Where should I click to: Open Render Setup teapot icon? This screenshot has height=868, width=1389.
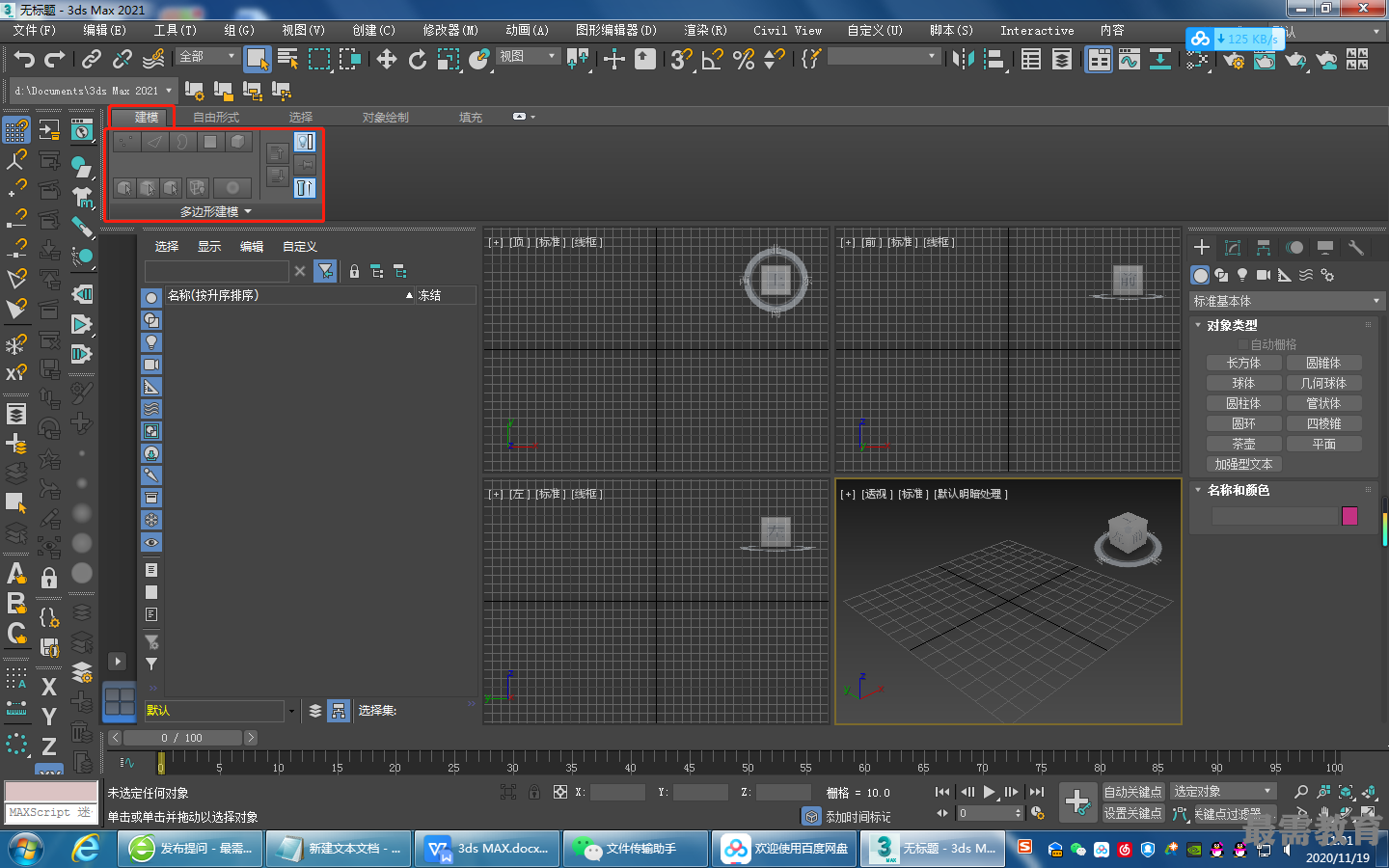1234,60
